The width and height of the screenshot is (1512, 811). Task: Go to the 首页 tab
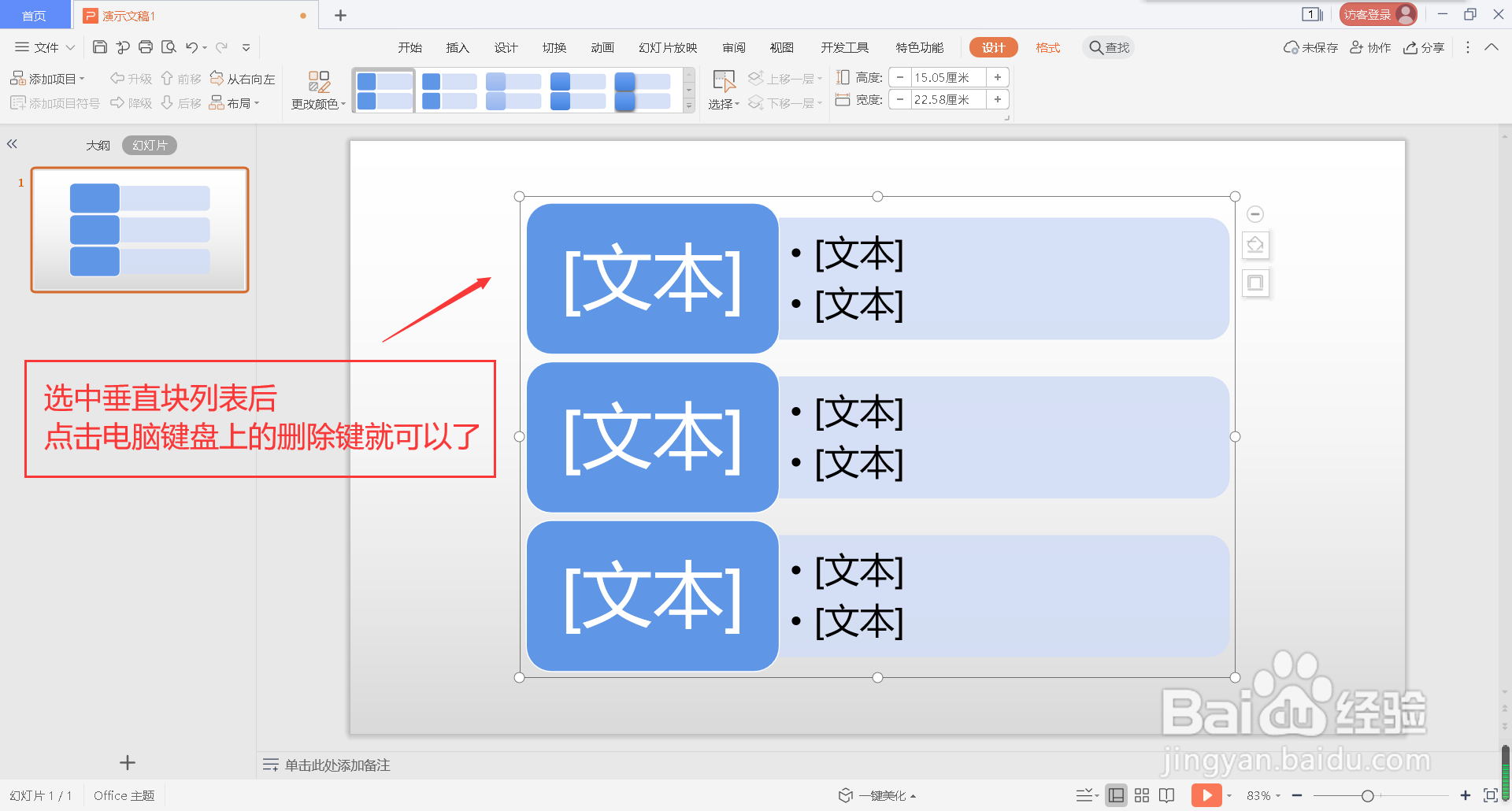pos(34,15)
